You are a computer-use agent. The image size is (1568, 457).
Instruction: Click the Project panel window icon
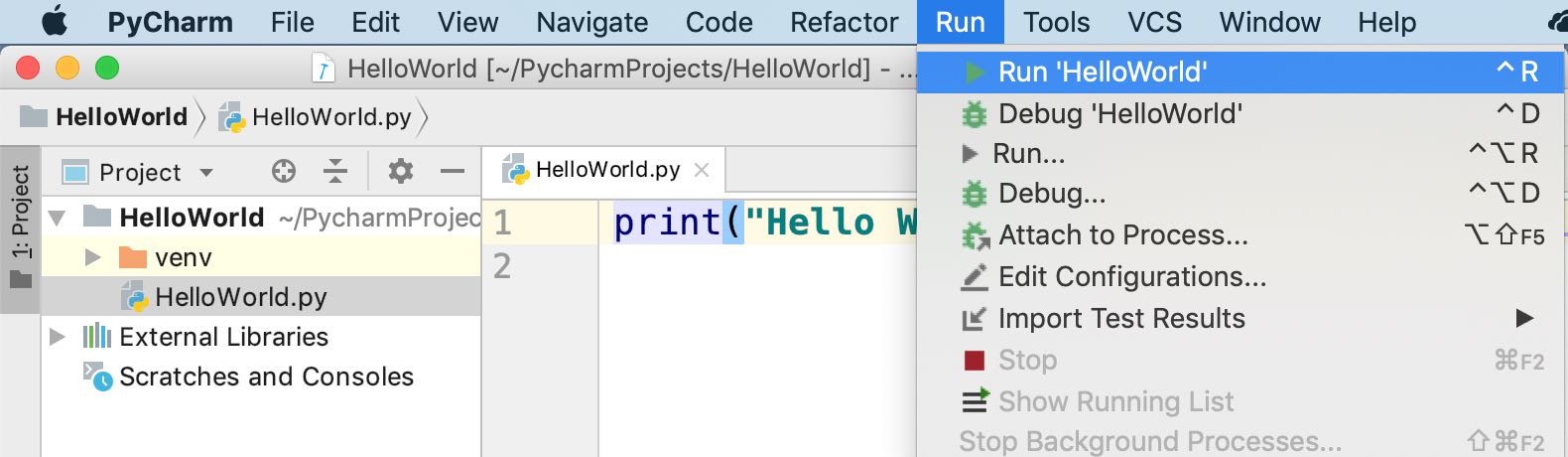(75, 172)
